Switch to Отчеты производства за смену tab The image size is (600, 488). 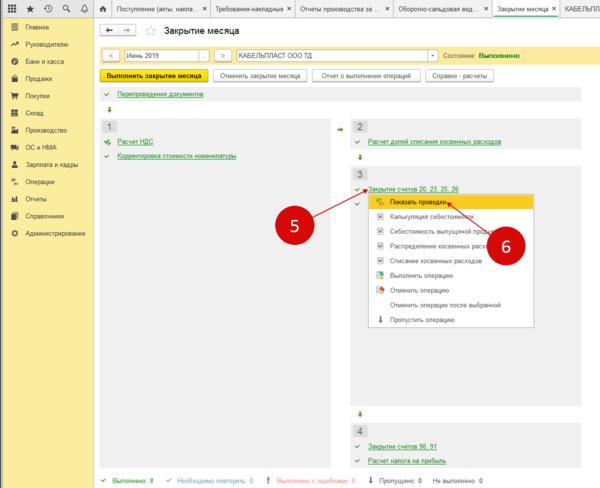pyautogui.click(x=337, y=9)
